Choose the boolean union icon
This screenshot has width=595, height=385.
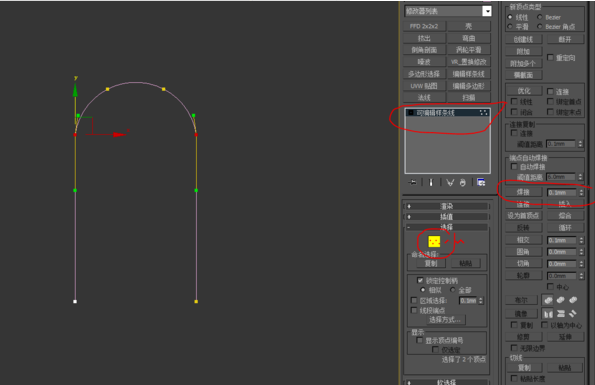tap(548, 300)
